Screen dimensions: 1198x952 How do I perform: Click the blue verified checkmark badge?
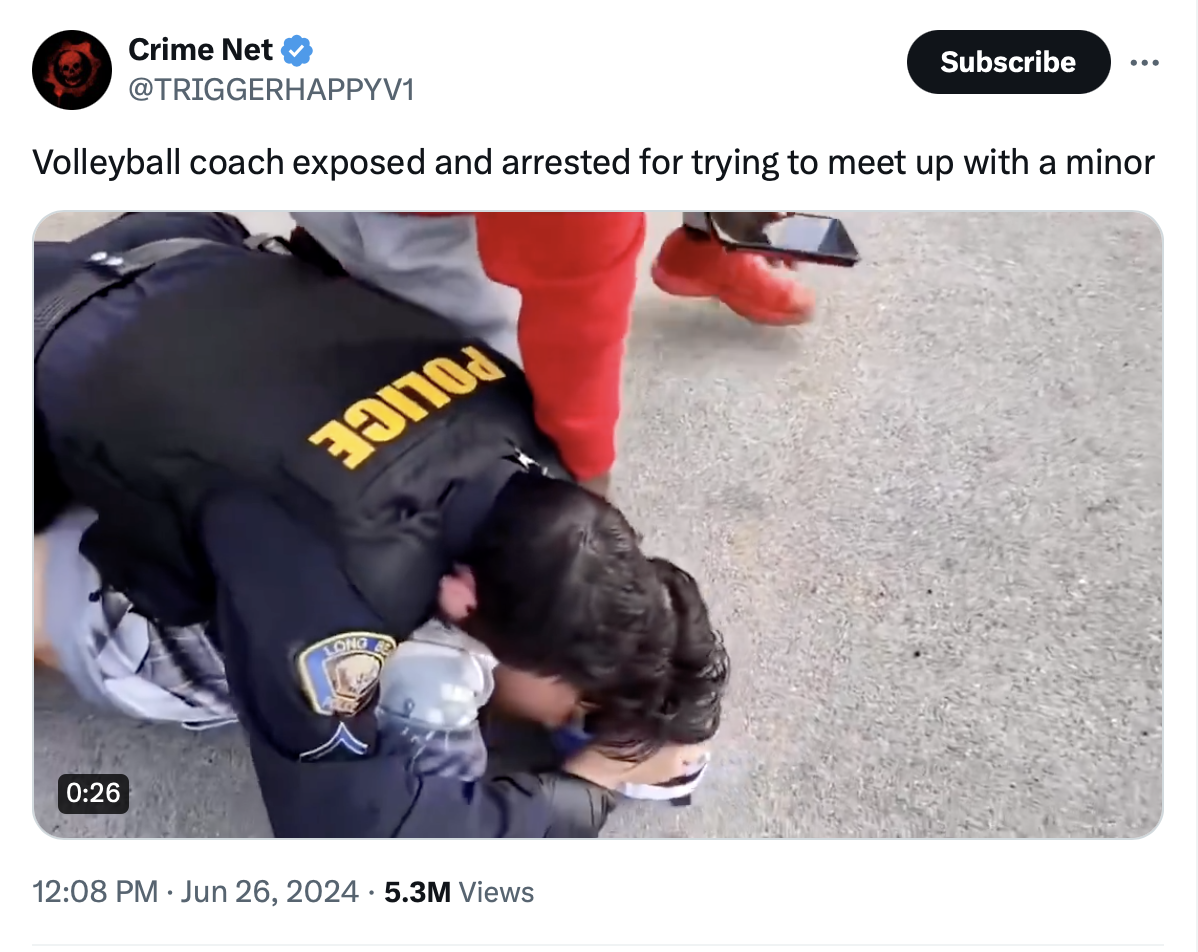296,50
